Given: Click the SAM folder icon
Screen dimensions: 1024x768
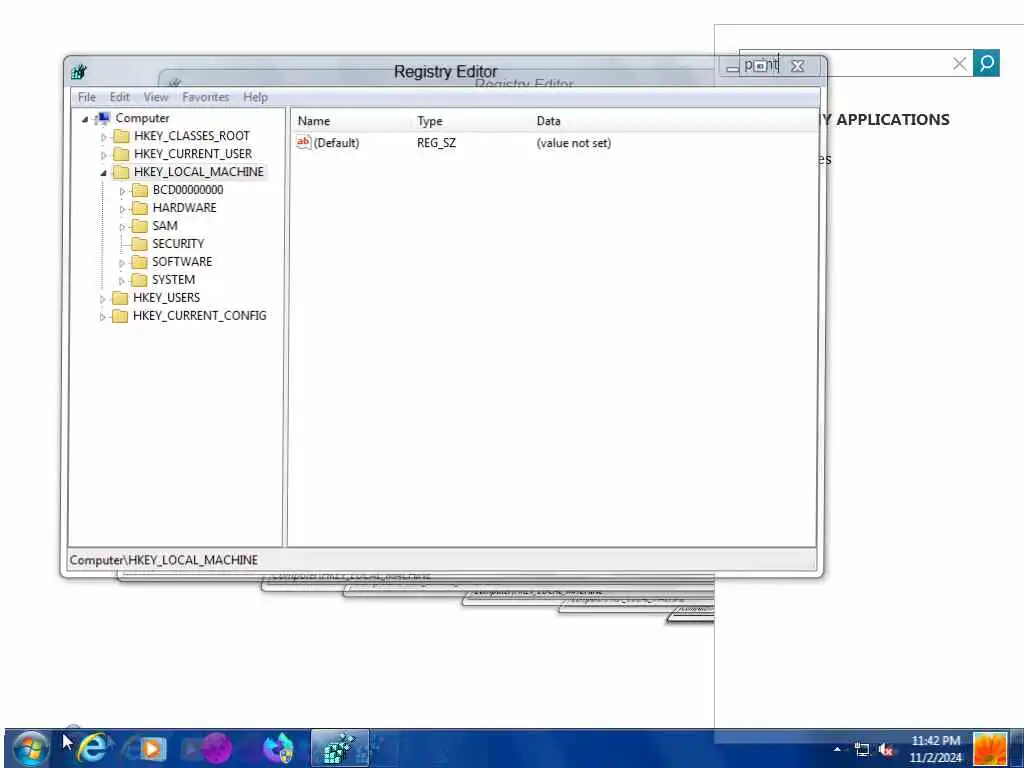Looking at the screenshot, I should point(140,226).
